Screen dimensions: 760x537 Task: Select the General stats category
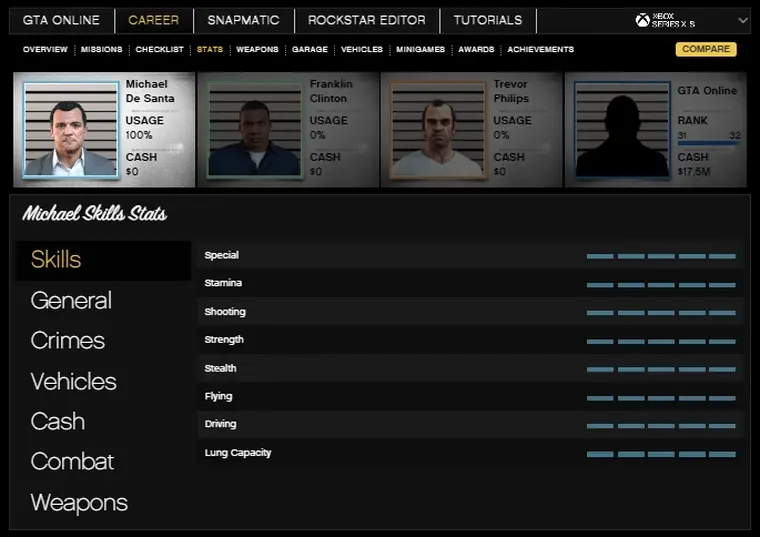click(x=71, y=300)
